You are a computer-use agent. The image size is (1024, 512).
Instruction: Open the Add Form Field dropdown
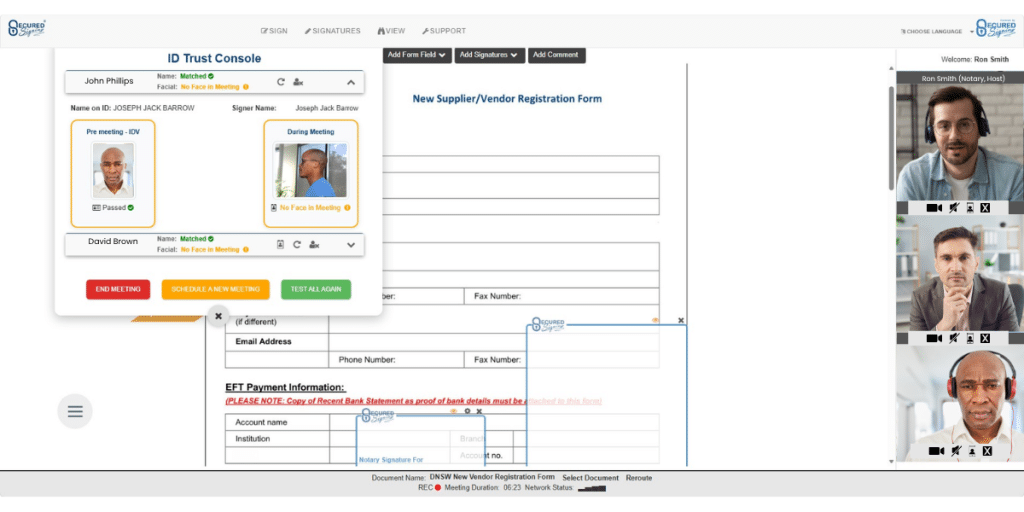tap(417, 55)
